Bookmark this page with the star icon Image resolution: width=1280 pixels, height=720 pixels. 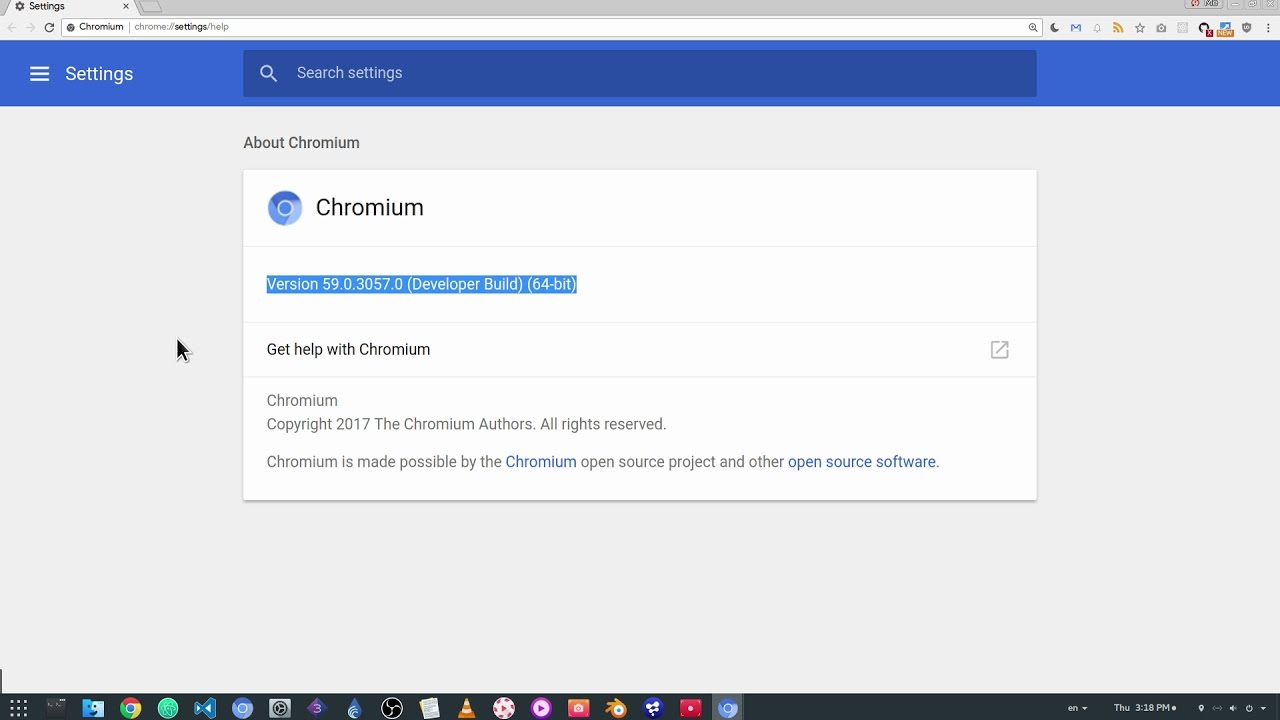click(1139, 28)
